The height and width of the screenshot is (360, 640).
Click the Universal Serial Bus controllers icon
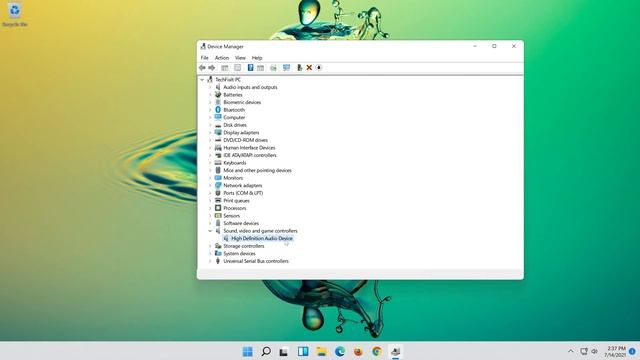pyautogui.click(x=218, y=261)
